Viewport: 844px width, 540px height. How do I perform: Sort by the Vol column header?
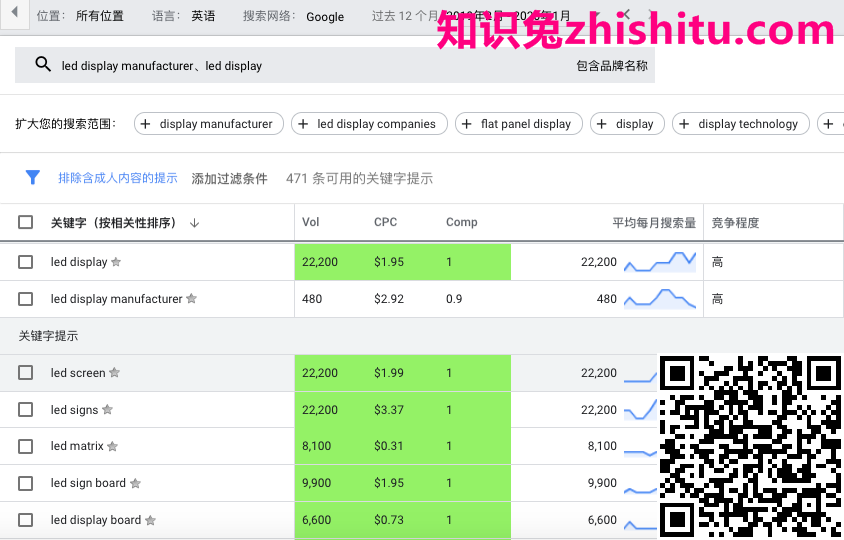point(310,222)
